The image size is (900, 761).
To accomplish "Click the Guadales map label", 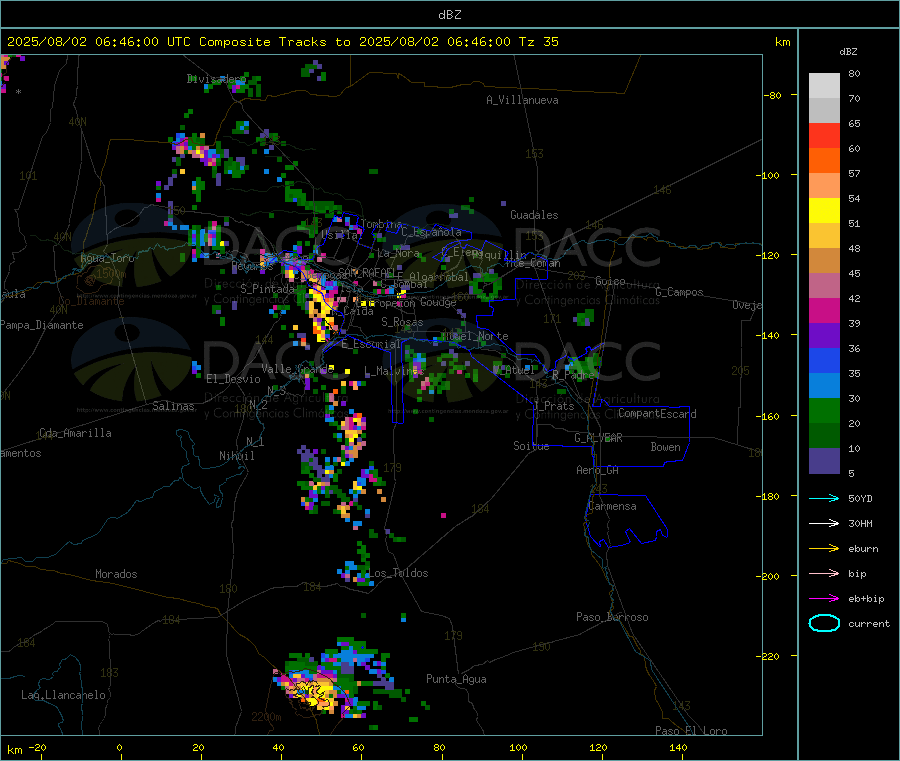I will (534, 215).
